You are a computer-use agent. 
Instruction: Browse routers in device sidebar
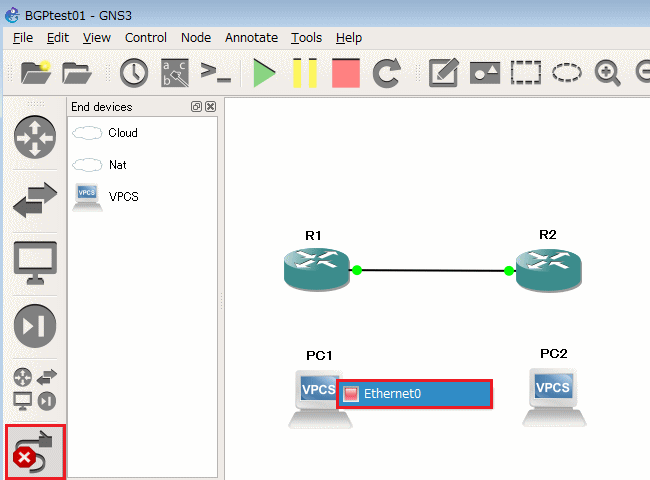(x=35, y=137)
